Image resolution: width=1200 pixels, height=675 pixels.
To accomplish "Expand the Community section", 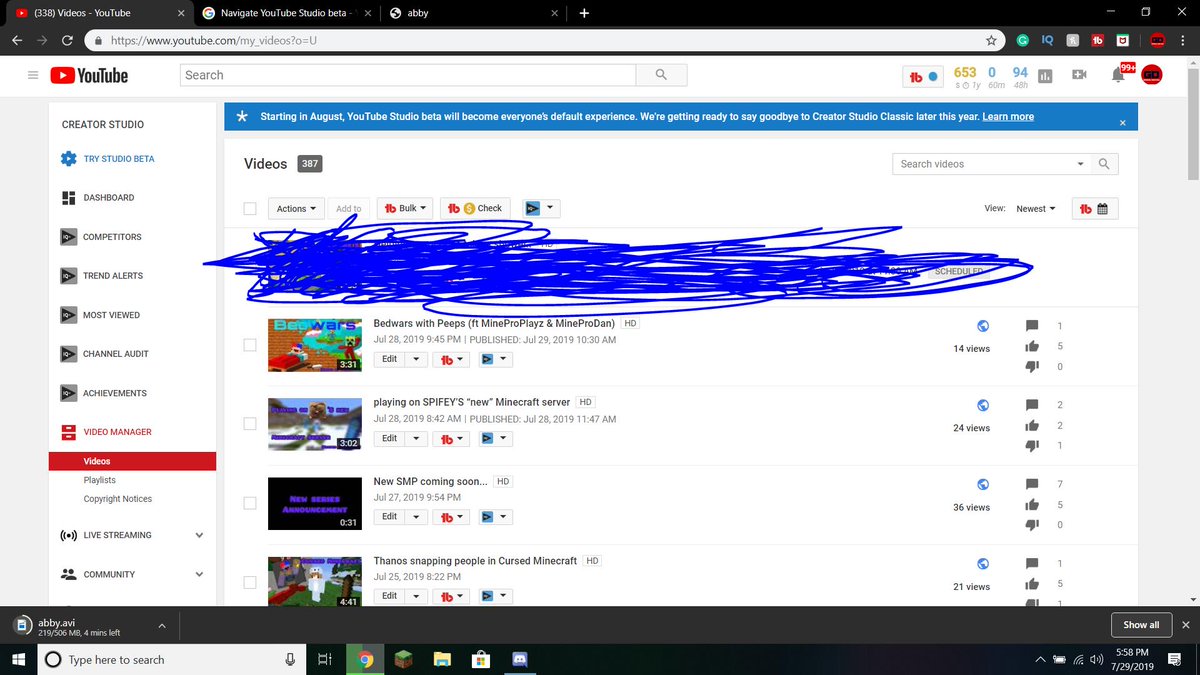I will [x=199, y=574].
